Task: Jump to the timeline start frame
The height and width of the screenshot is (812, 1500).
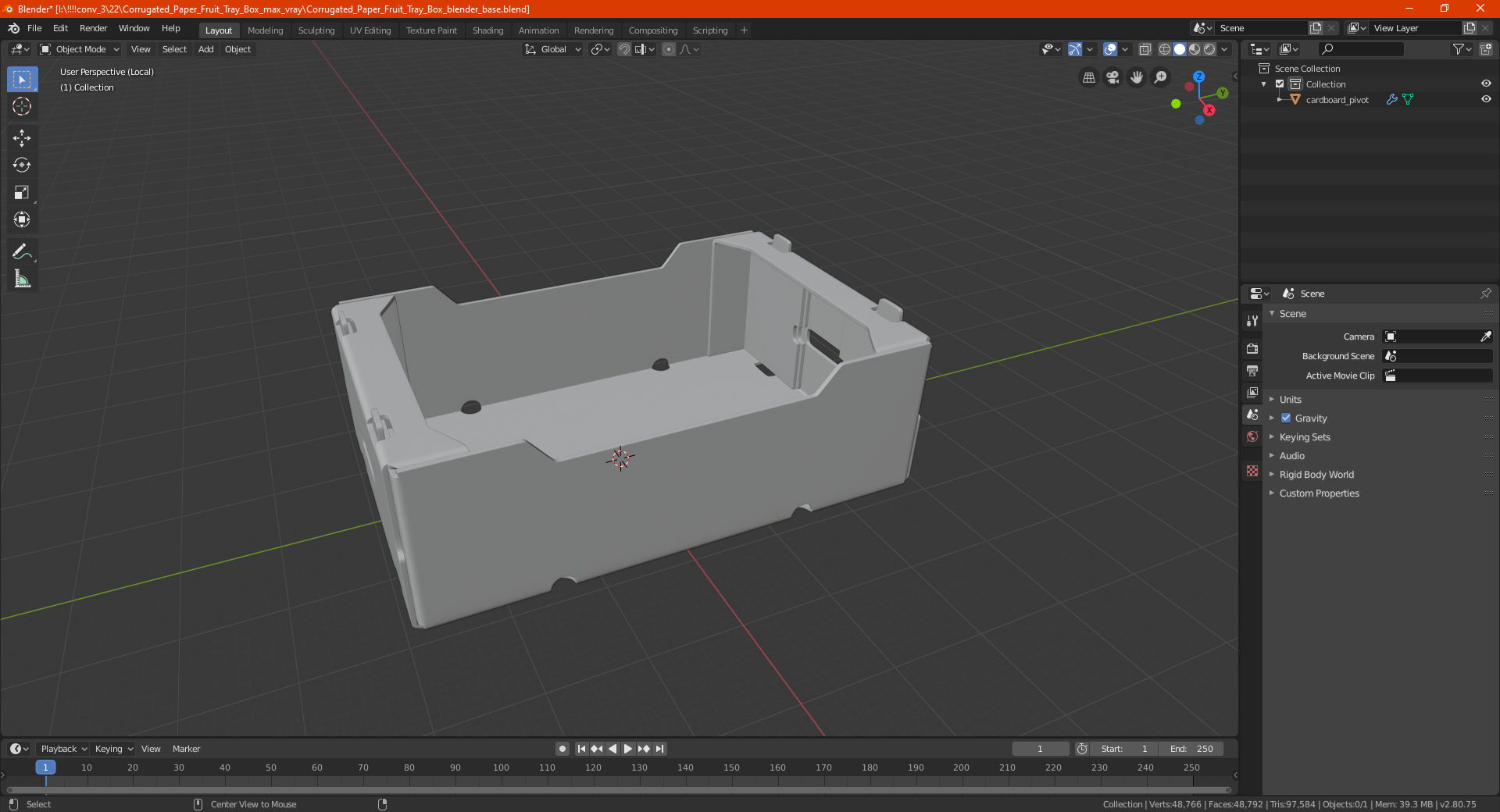Action: [581, 749]
